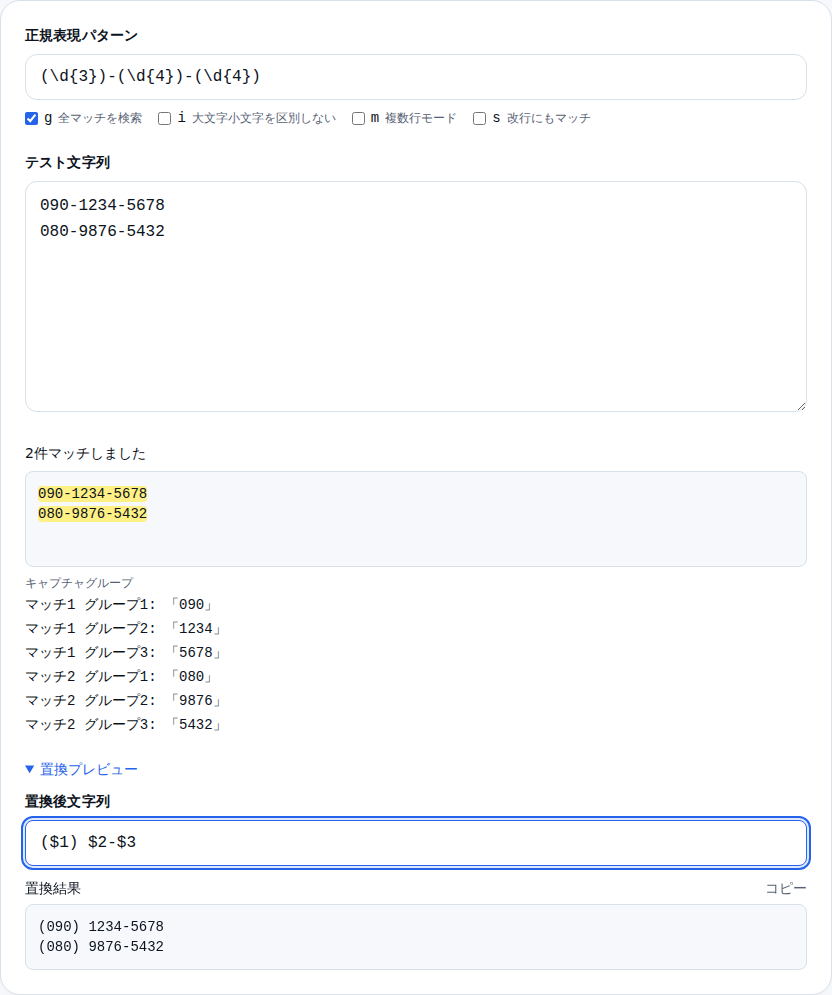Click the 2件マッチしました status text
The height and width of the screenshot is (995, 832).
86,454
